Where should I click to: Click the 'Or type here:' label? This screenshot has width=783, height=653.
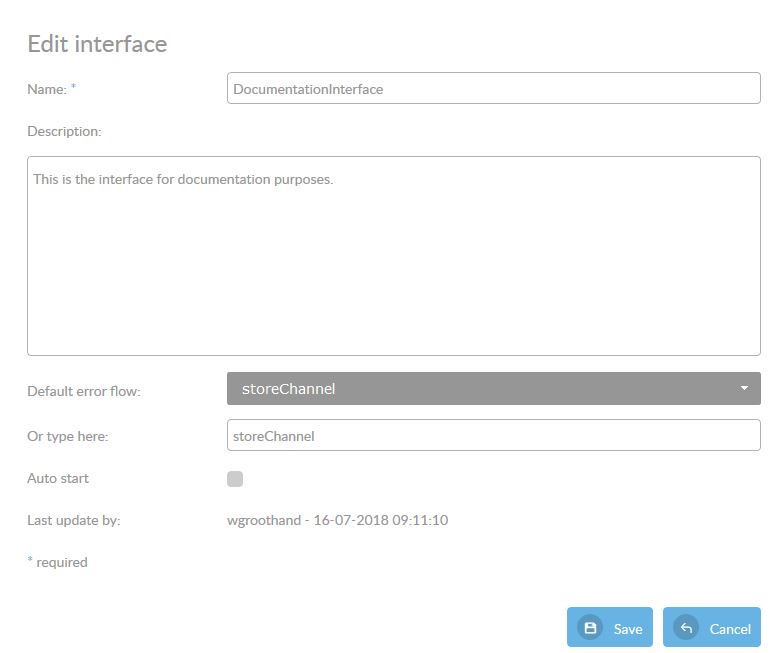68,436
